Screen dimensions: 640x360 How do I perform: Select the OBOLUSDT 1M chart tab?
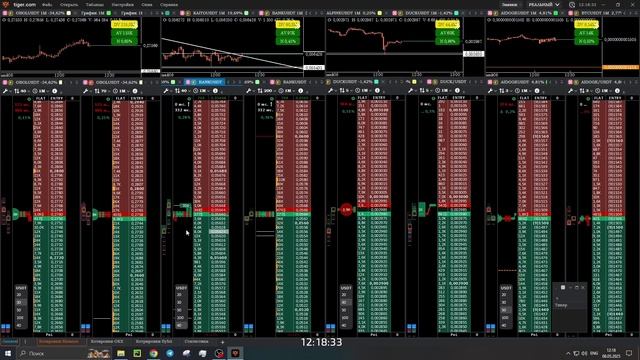[40, 13]
